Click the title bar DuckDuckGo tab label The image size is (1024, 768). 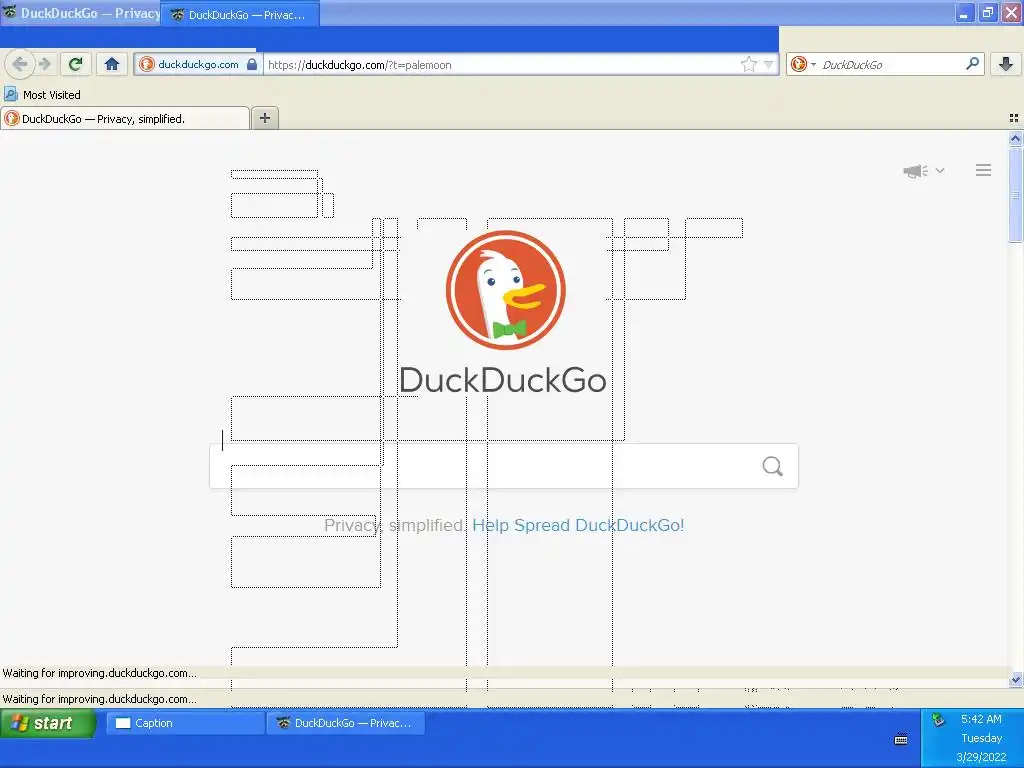(240, 14)
